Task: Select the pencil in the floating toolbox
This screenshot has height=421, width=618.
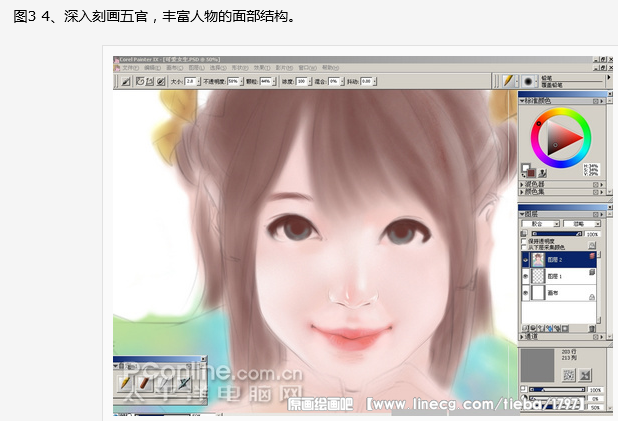Action: pyautogui.click(x=126, y=383)
